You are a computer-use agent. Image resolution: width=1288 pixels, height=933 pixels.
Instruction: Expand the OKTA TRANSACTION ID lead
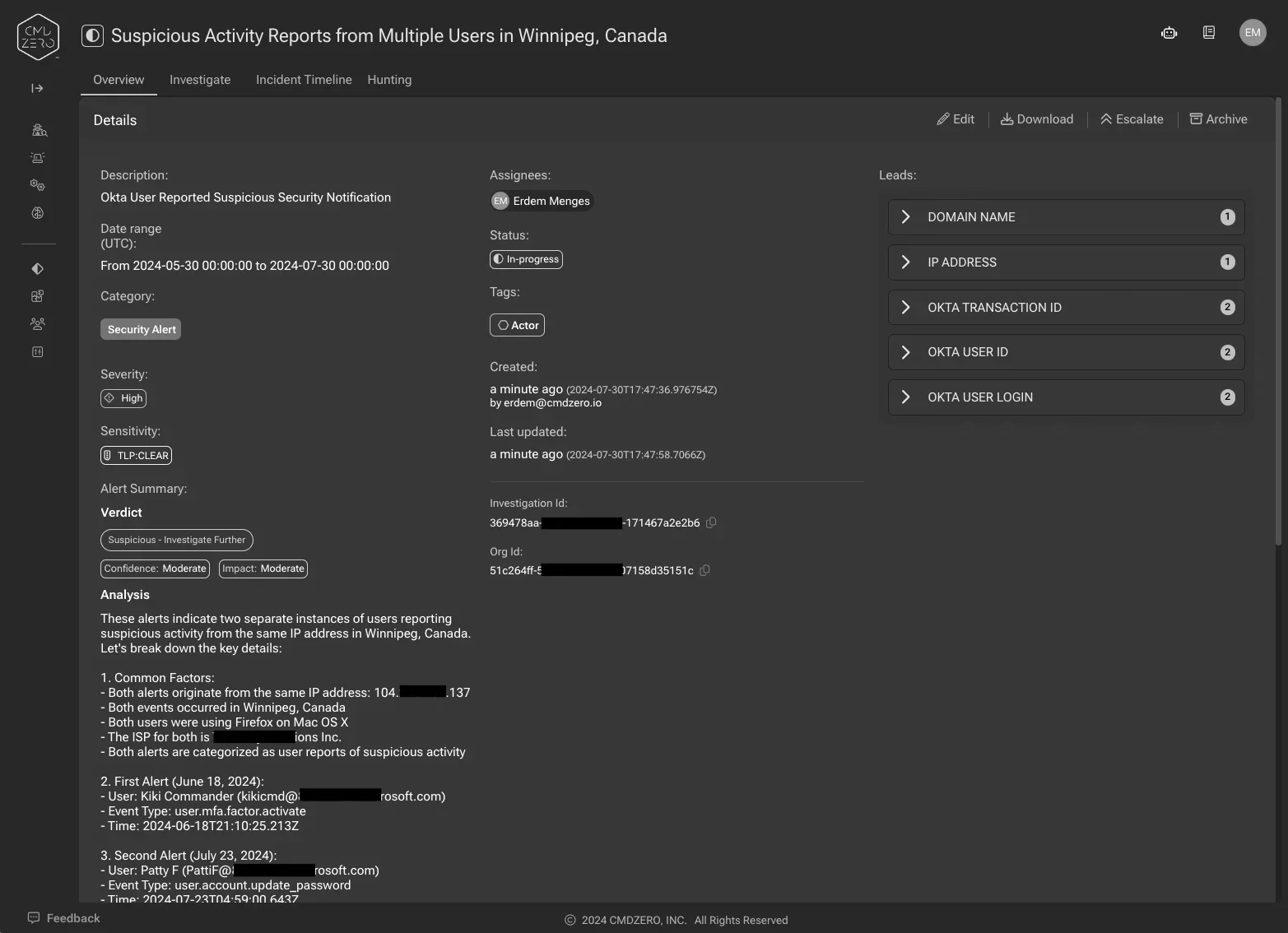coord(1066,308)
